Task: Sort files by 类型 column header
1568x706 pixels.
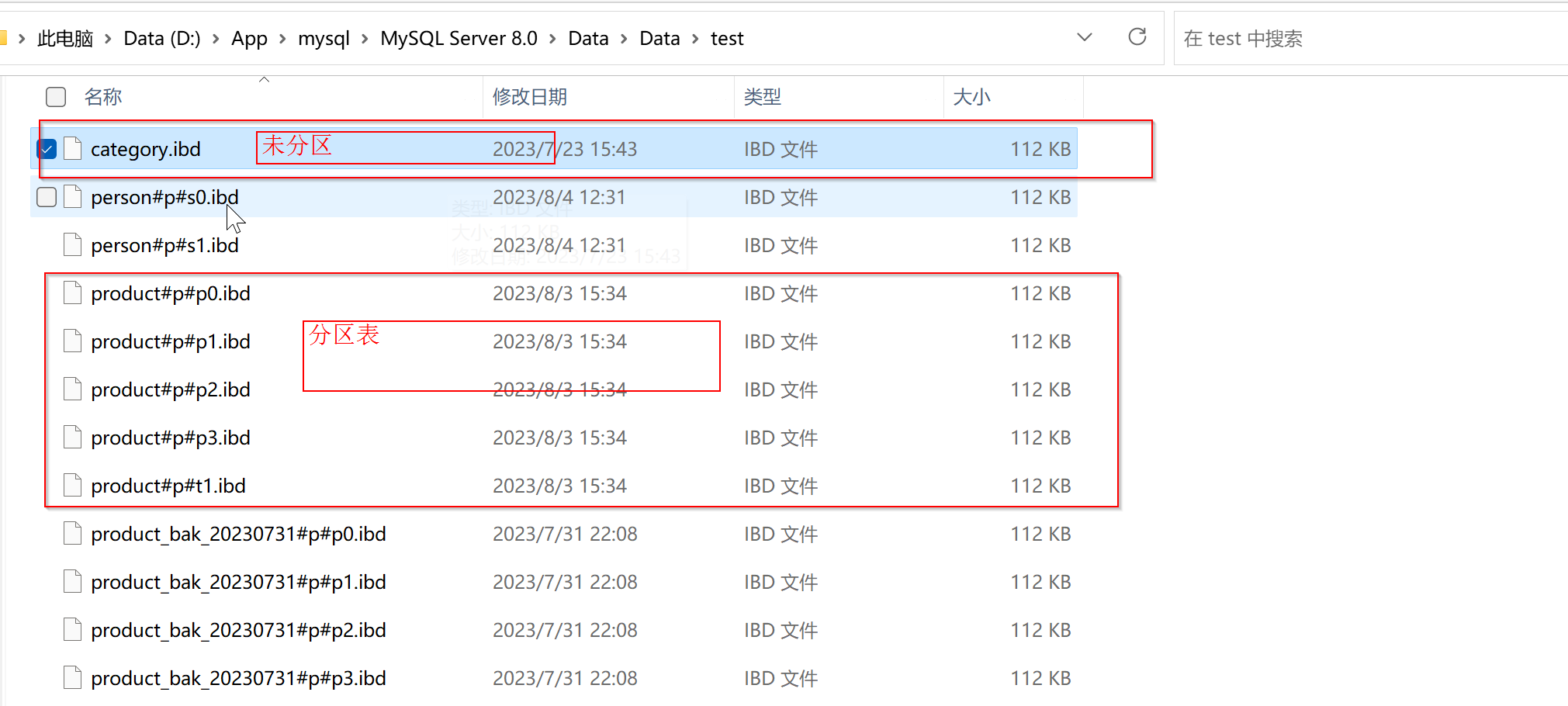Action: point(763,97)
